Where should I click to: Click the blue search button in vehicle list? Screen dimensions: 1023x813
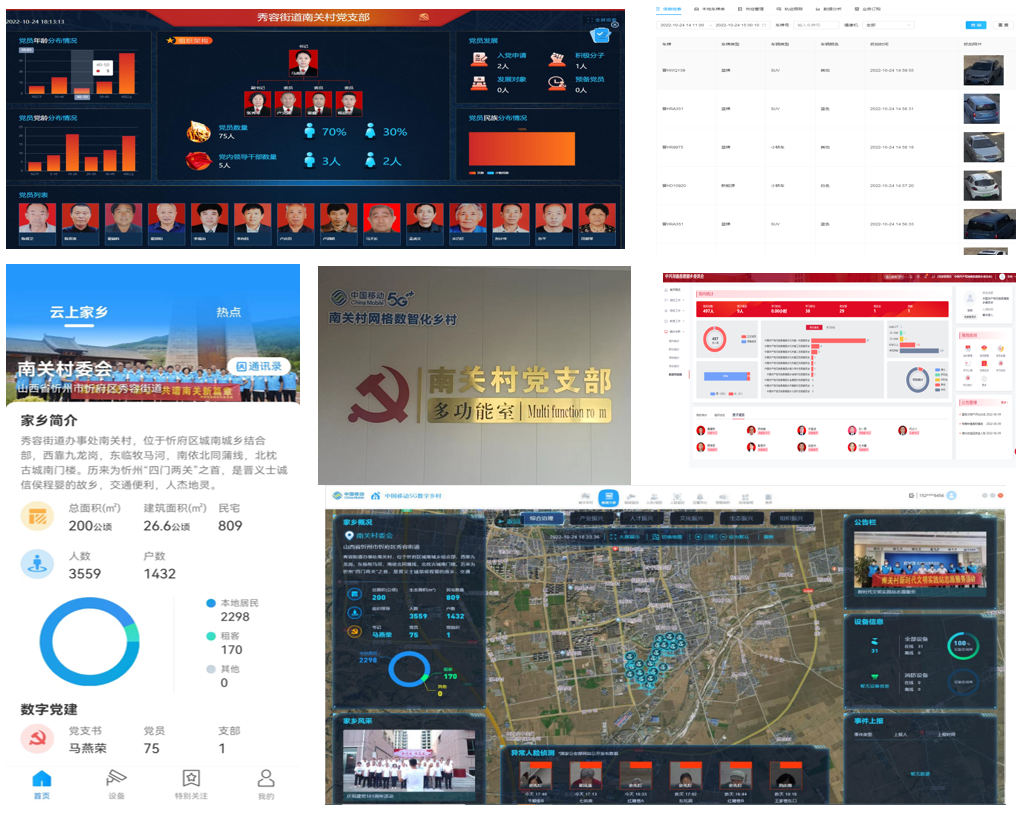click(x=974, y=25)
